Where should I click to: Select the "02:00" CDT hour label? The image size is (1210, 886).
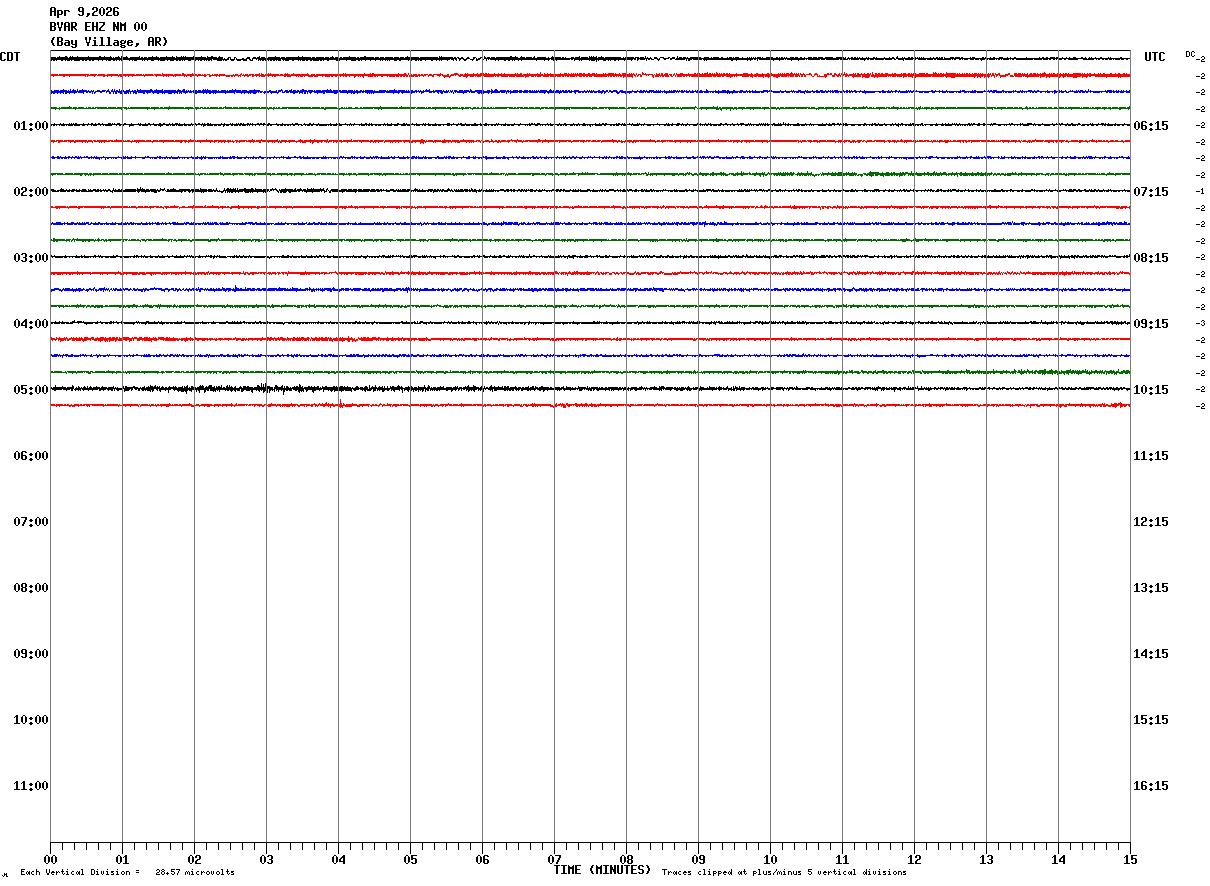click(31, 192)
